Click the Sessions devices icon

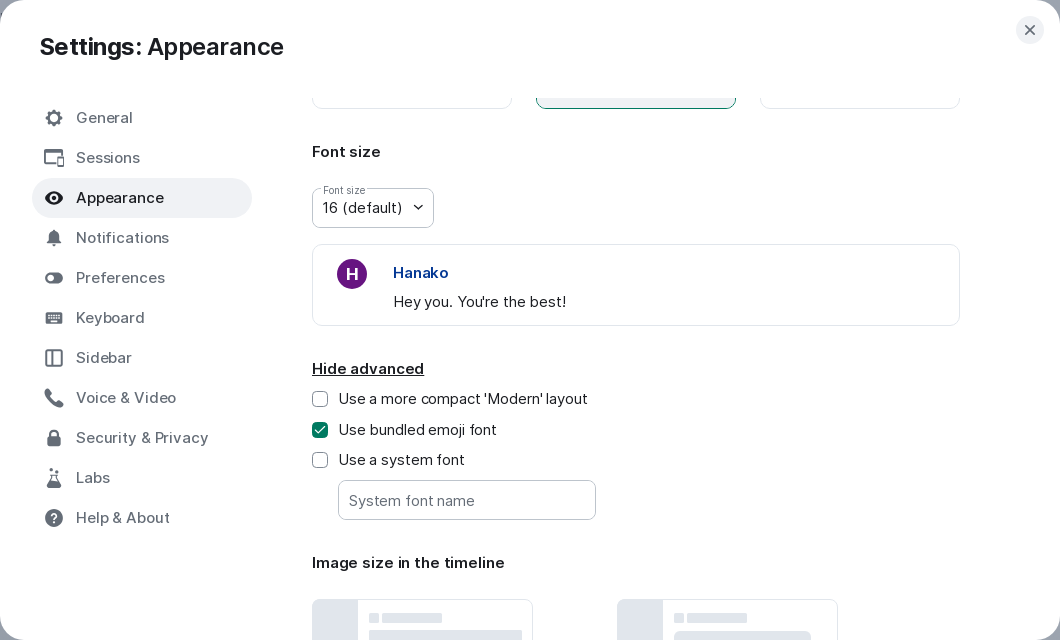tap(54, 158)
